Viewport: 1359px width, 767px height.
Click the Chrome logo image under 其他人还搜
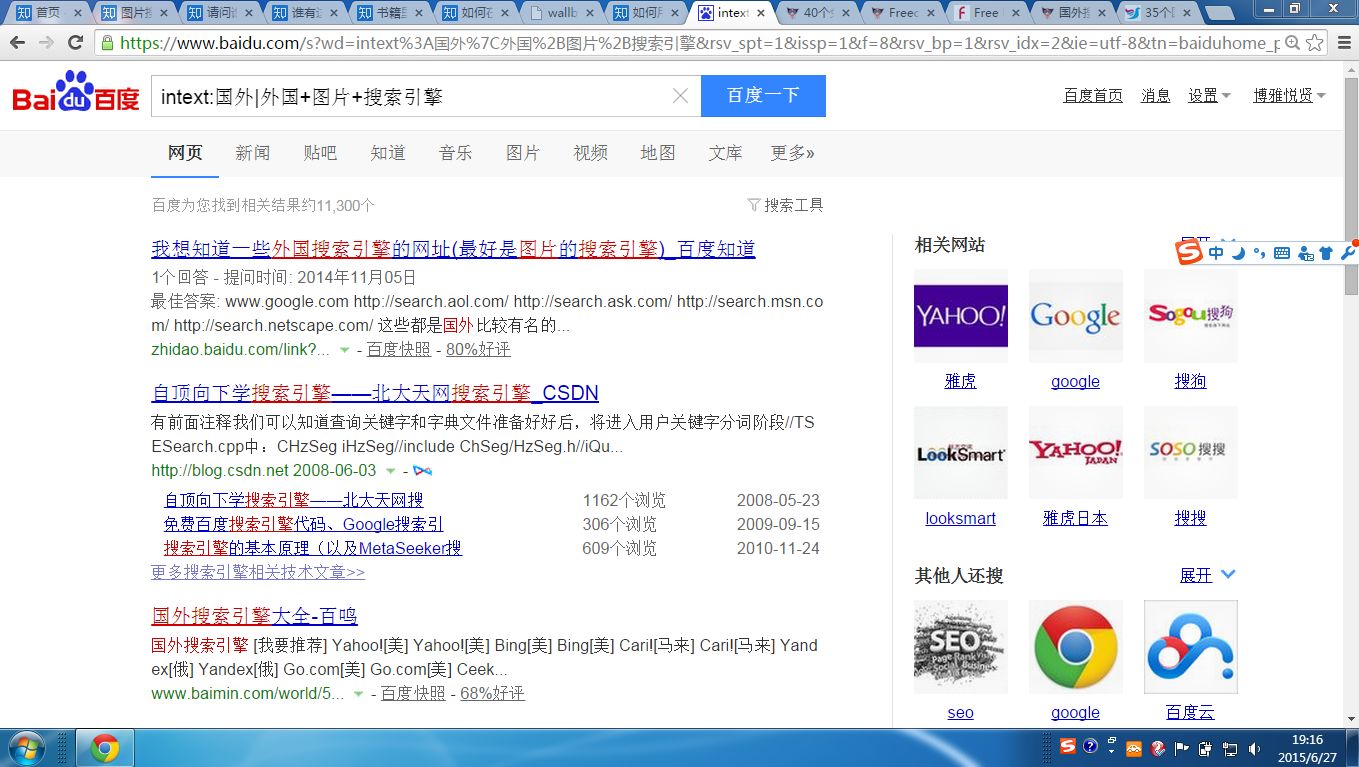click(x=1075, y=647)
